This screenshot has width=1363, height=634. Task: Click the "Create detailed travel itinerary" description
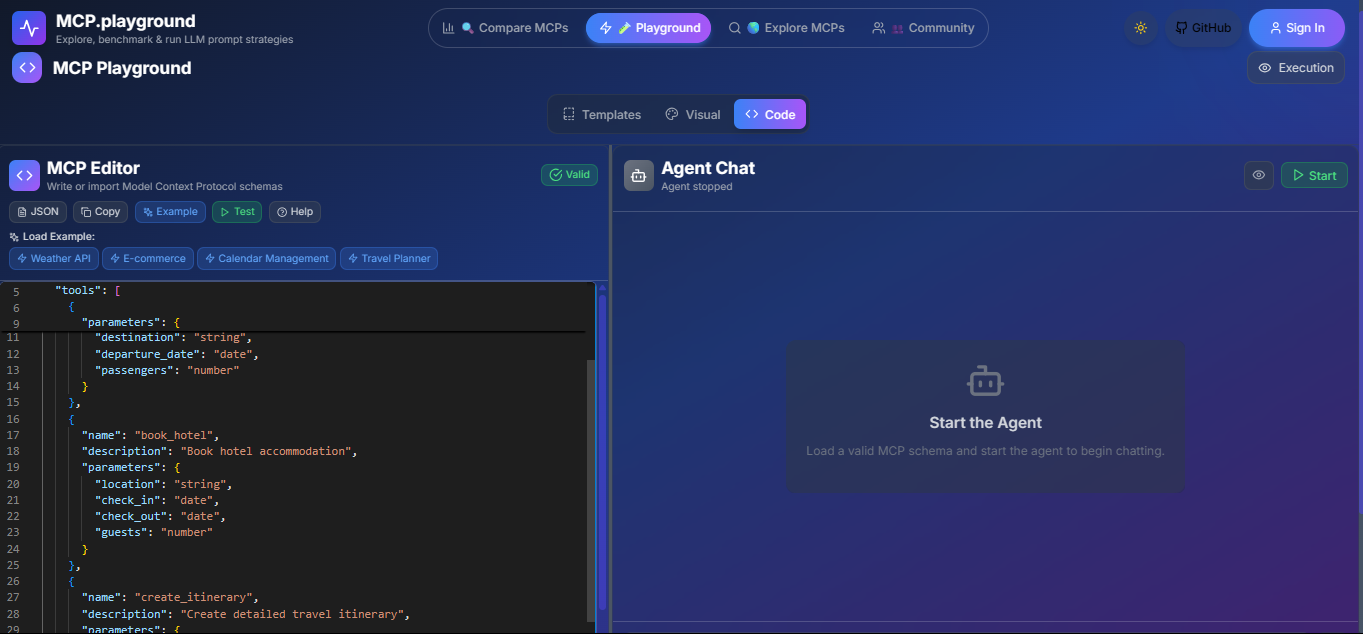pos(293,613)
